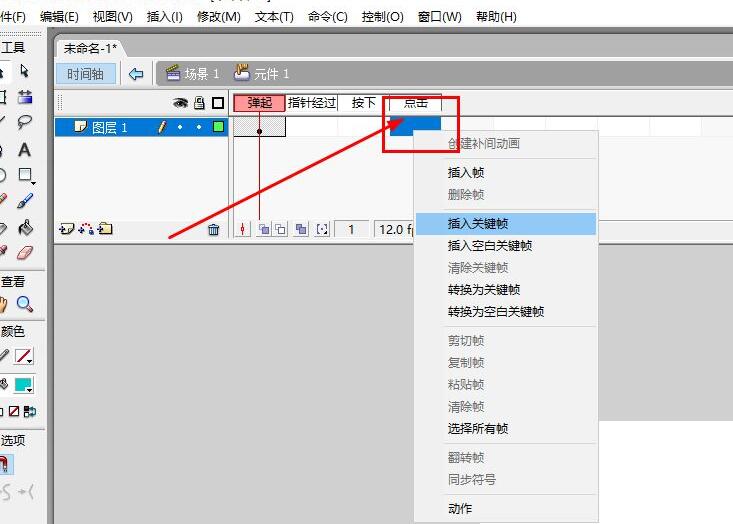Open the stroke color picker
The image size is (733, 524).
click(x=23, y=356)
